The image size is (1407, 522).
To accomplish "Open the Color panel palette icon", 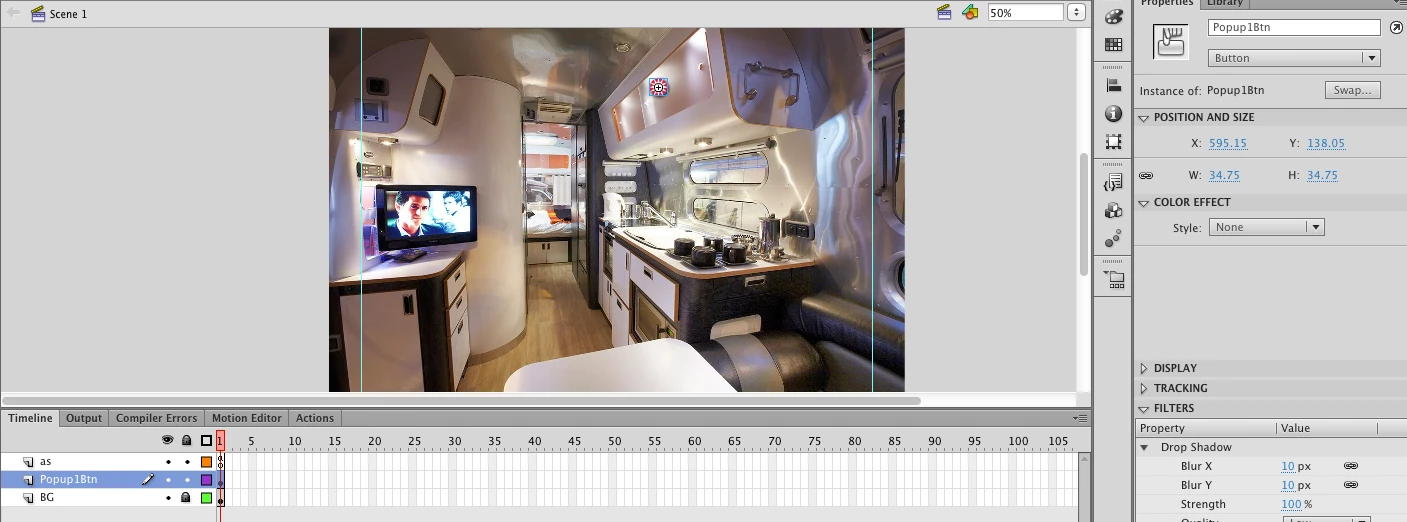I will [x=1113, y=17].
